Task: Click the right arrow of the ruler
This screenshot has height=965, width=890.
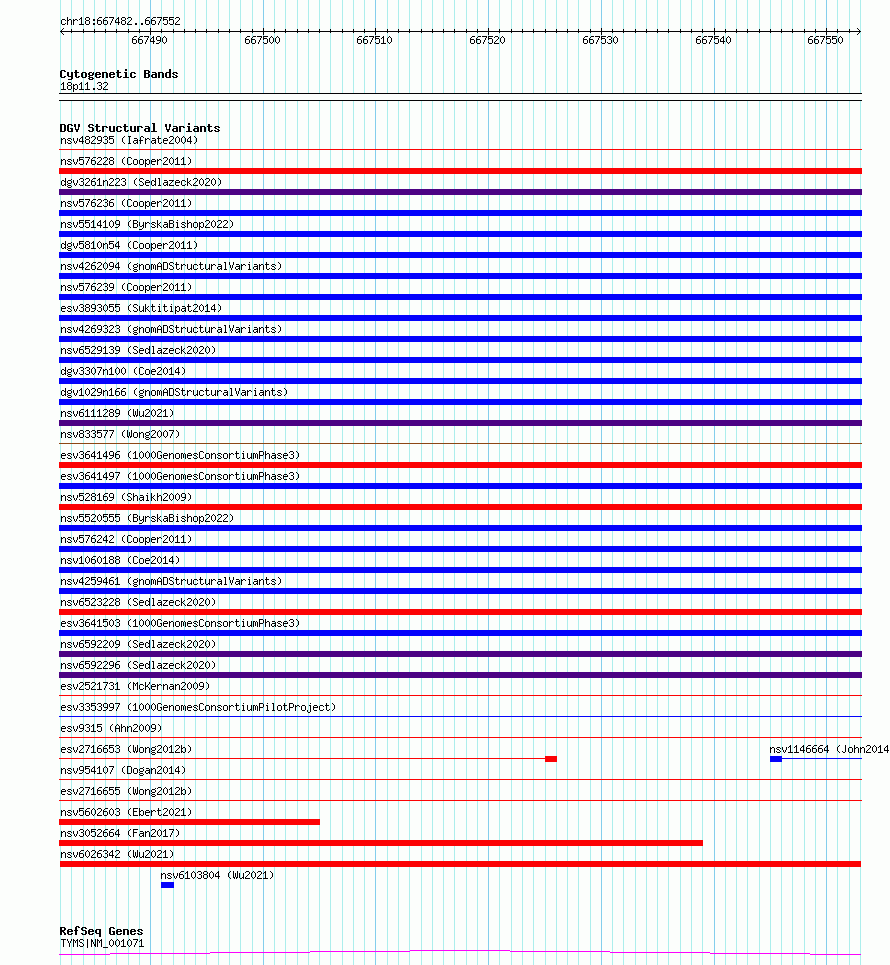Action: [858, 31]
